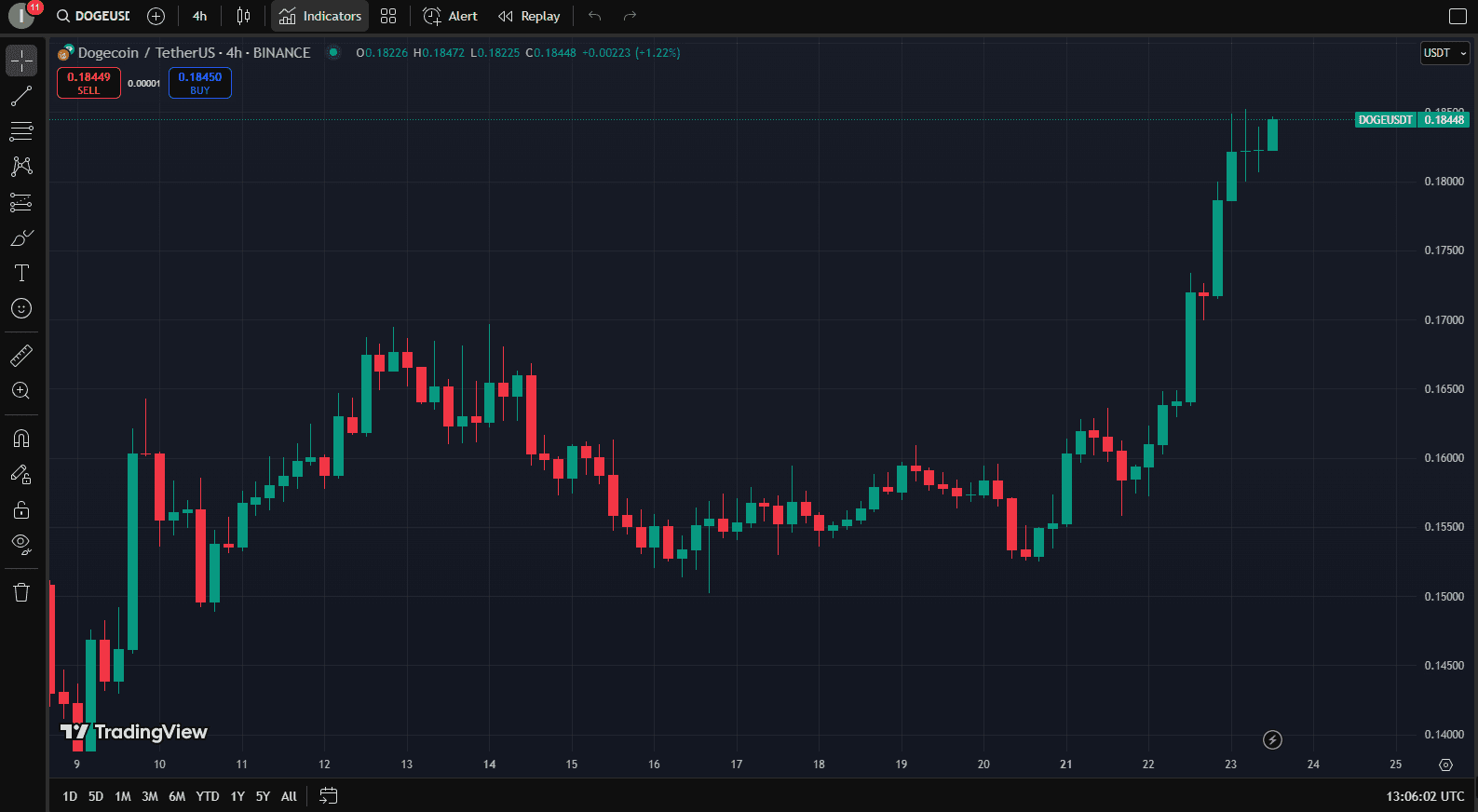The width and height of the screenshot is (1478, 812).
Task: Open the Indicators dialog
Action: tap(320, 16)
